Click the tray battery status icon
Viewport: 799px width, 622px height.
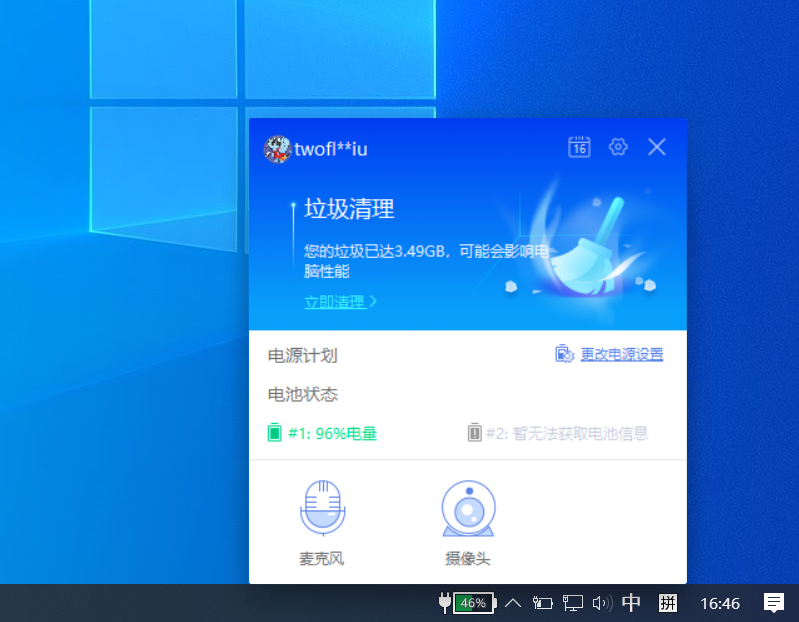[543, 604]
